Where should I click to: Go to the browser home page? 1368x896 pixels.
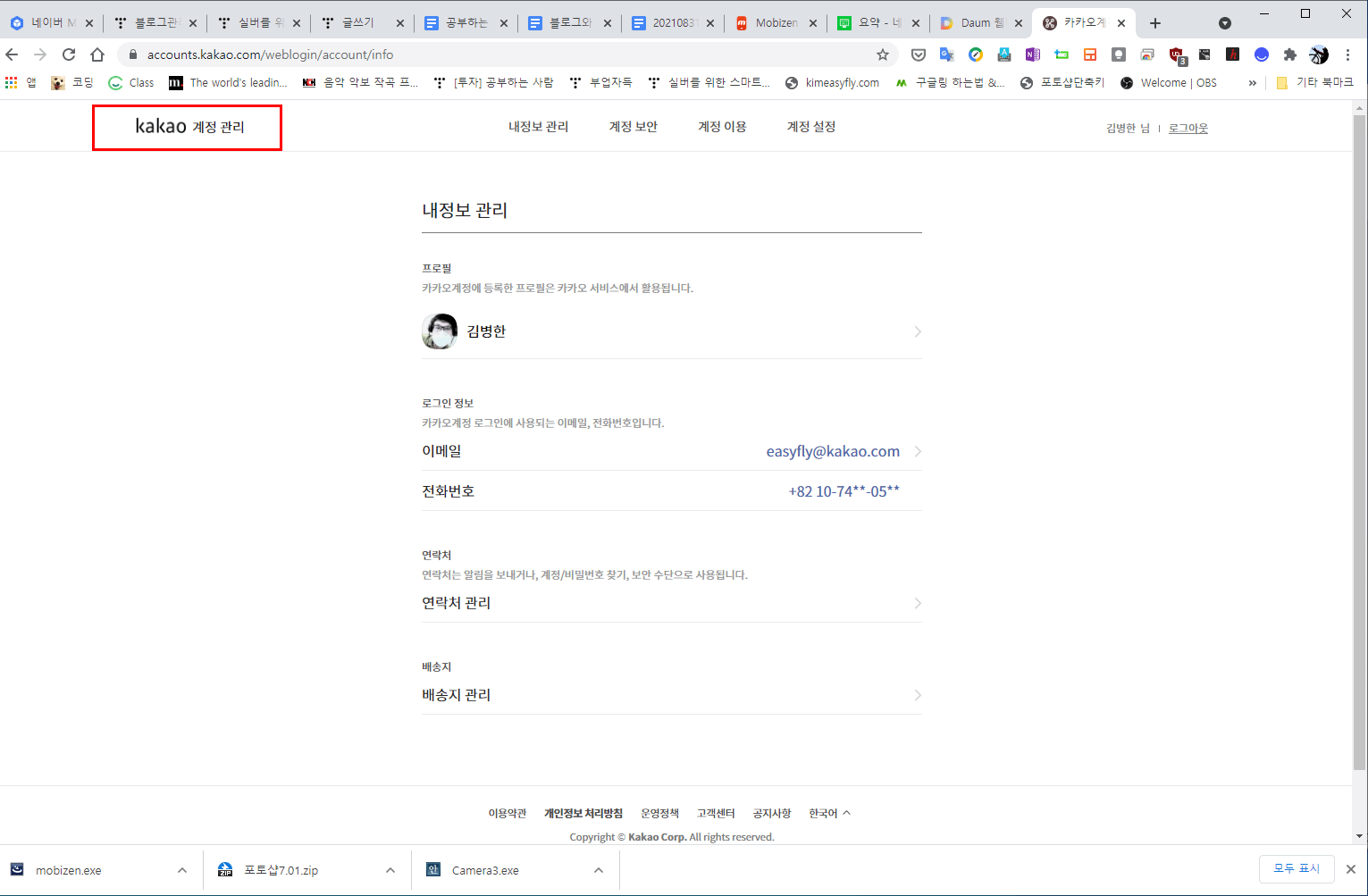[x=97, y=54]
